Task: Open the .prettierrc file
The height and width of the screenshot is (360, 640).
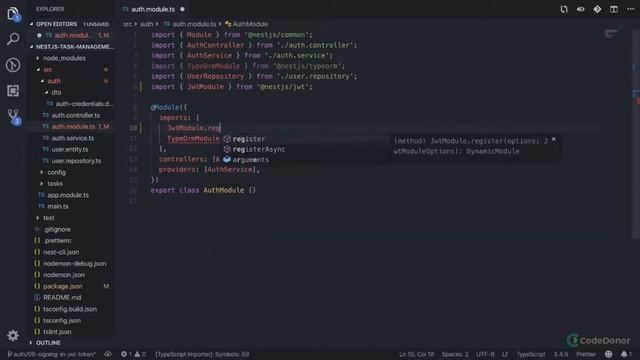Action: click(x=57, y=241)
